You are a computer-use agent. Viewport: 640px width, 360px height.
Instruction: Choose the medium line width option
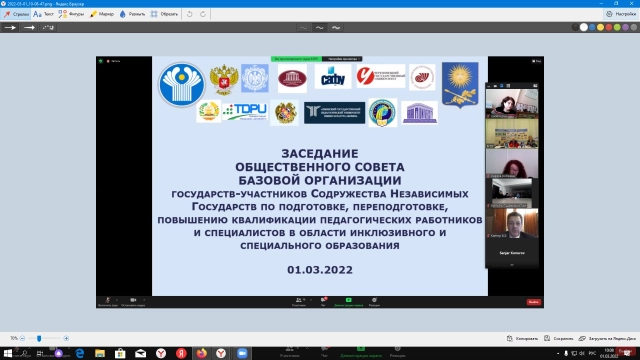pos(320,27)
